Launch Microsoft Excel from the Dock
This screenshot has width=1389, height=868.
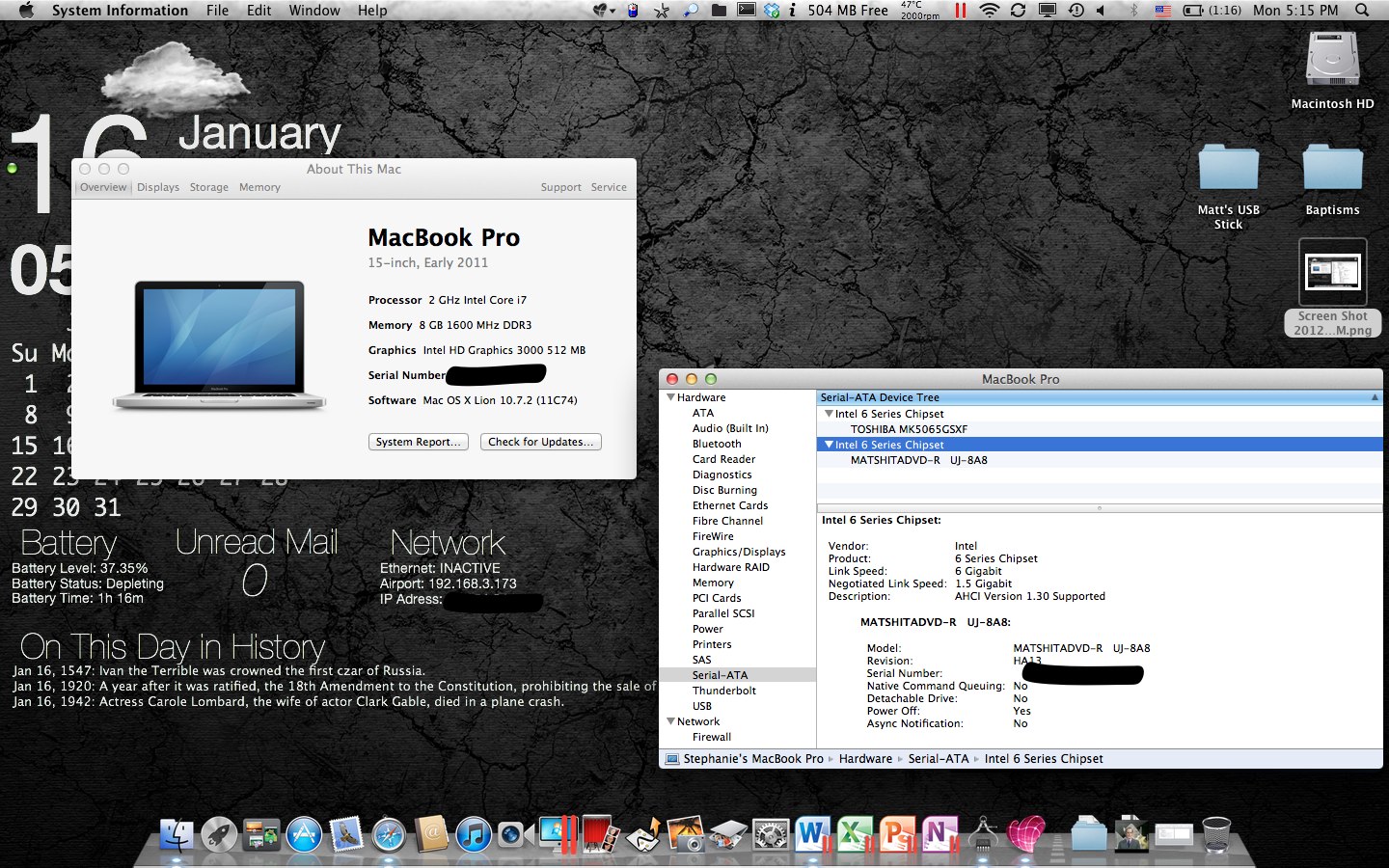855,834
